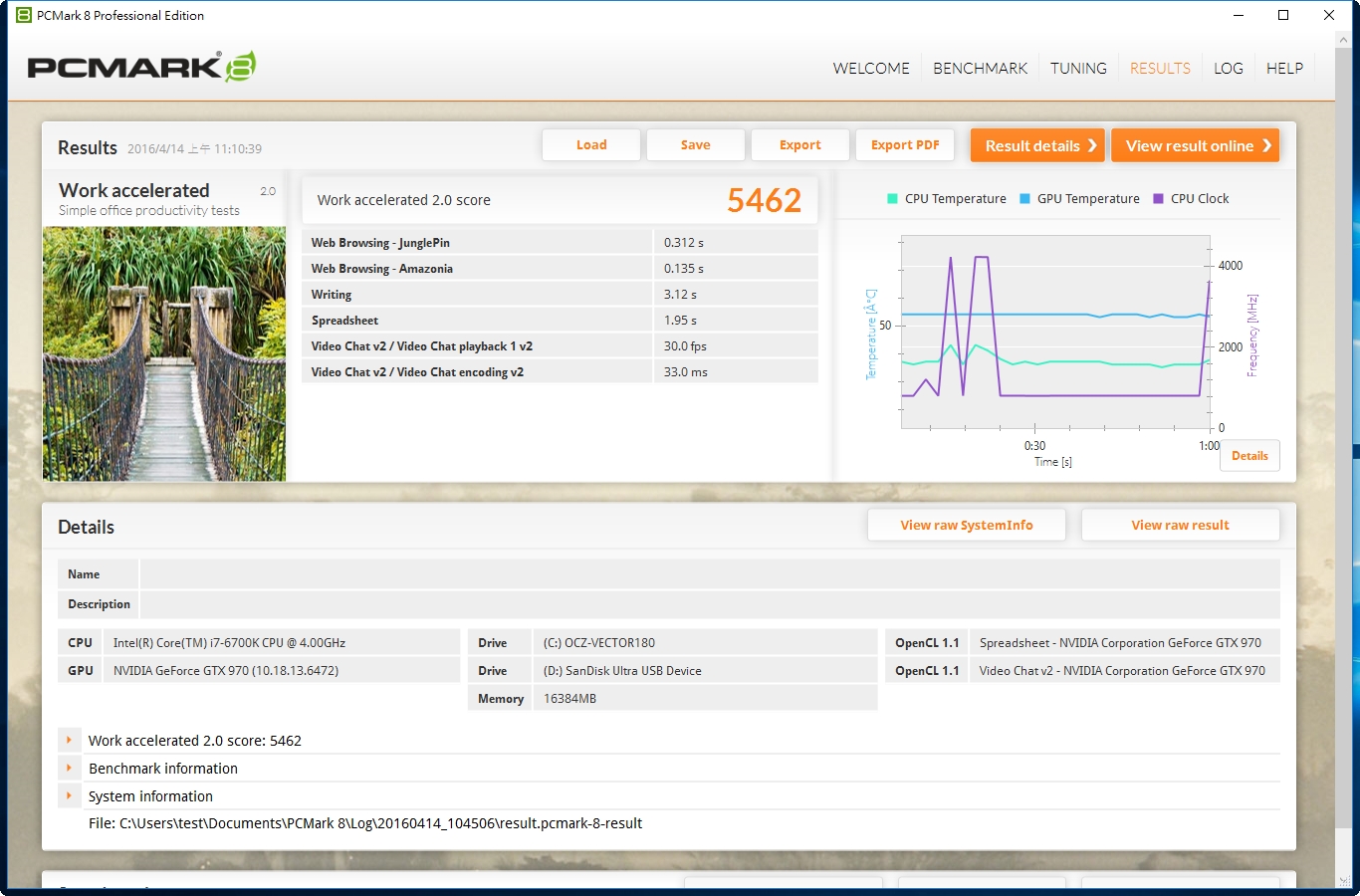Minimize the PCMark 8 window
The width and height of the screenshot is (1360, 896).
point(1239,15)
